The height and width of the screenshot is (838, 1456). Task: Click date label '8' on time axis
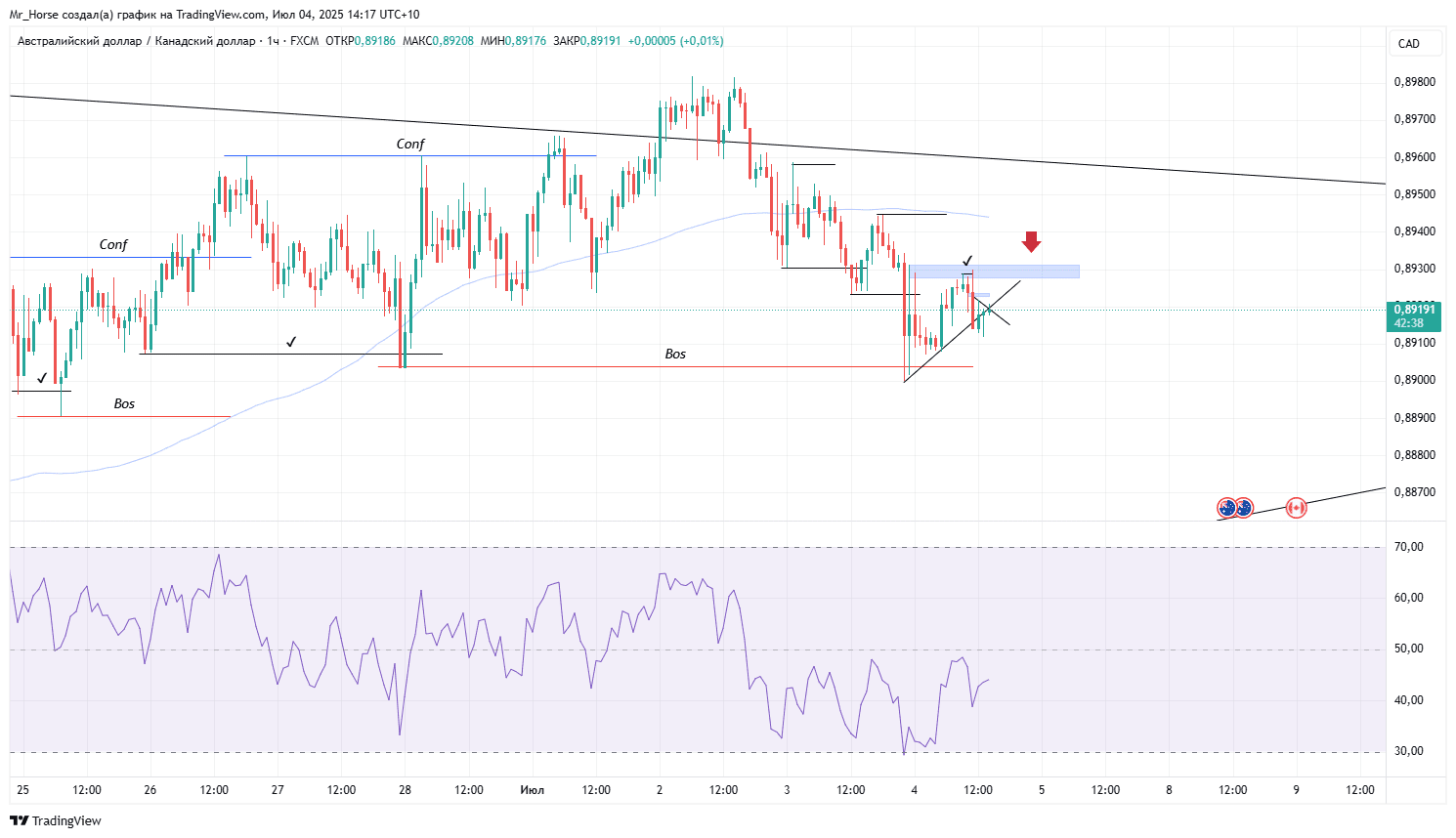pos(1169,790)
